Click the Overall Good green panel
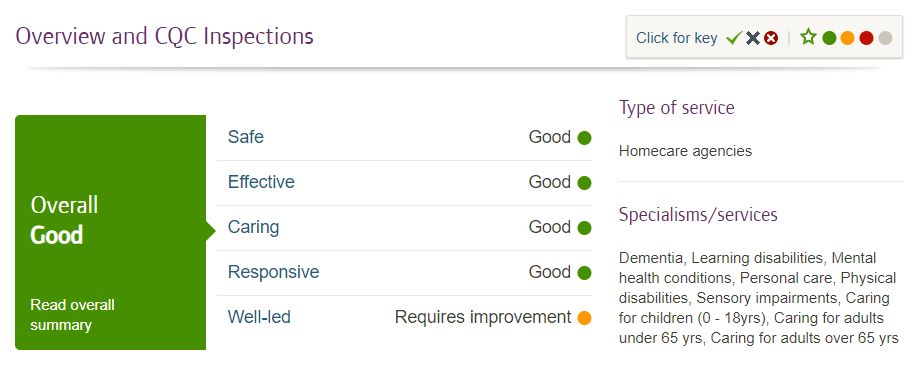Image resolution: width=918 pixels, height=368 pixels. pyautogui.click(x=111, y=232)
